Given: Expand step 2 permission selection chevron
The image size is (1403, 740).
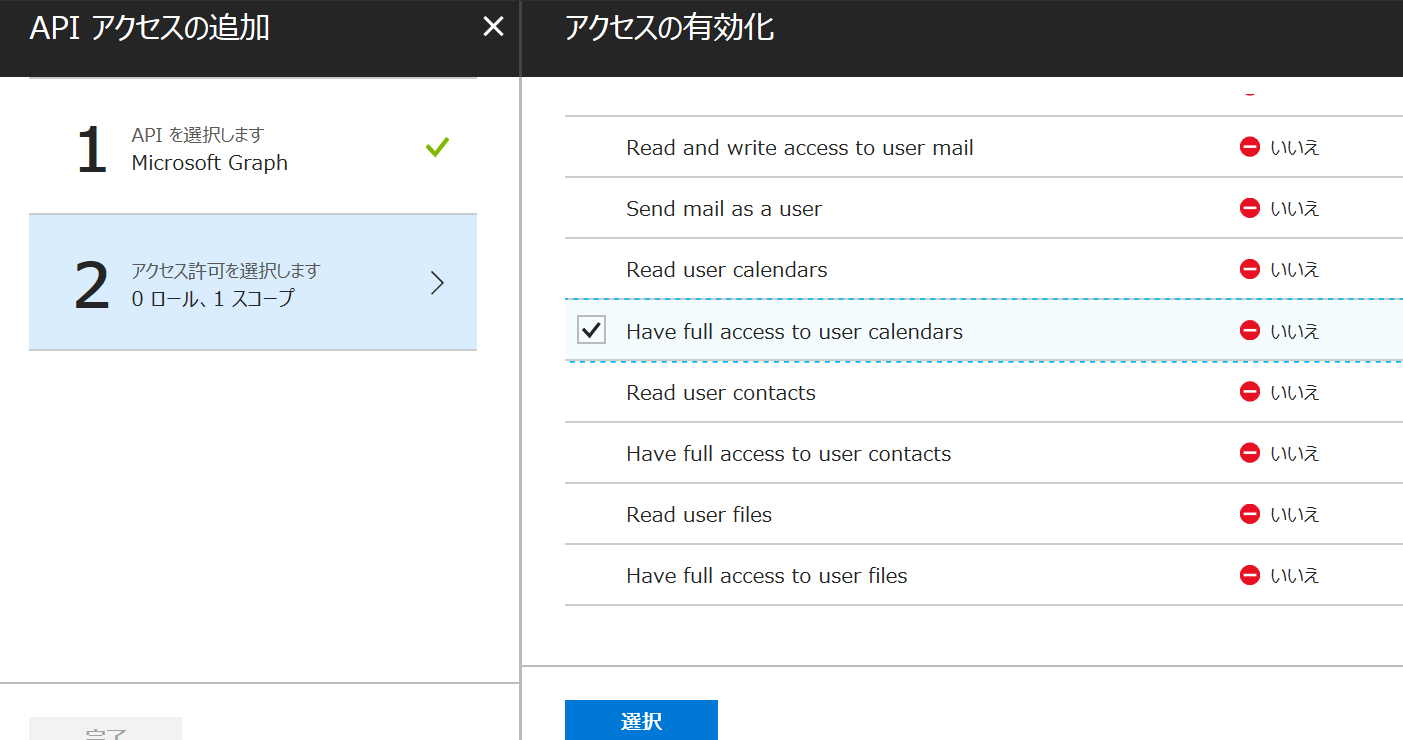Looking at the screenshot, I should (437, 283).
